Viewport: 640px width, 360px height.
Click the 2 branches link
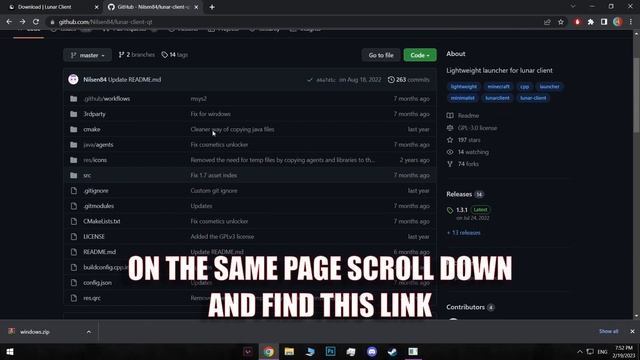137,55
